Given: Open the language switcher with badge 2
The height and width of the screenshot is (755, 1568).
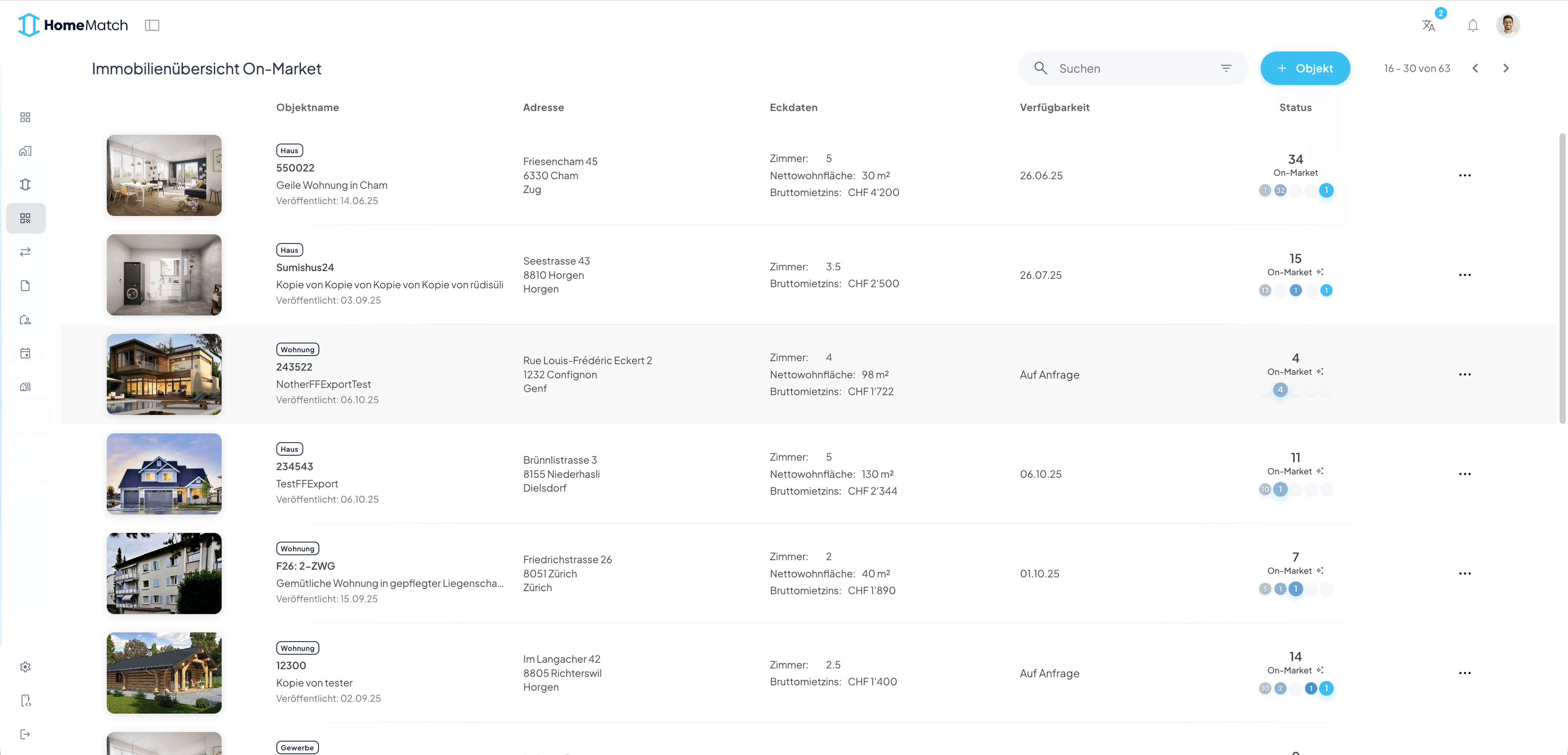Looking at the screenshot, I should [1429, 25].
